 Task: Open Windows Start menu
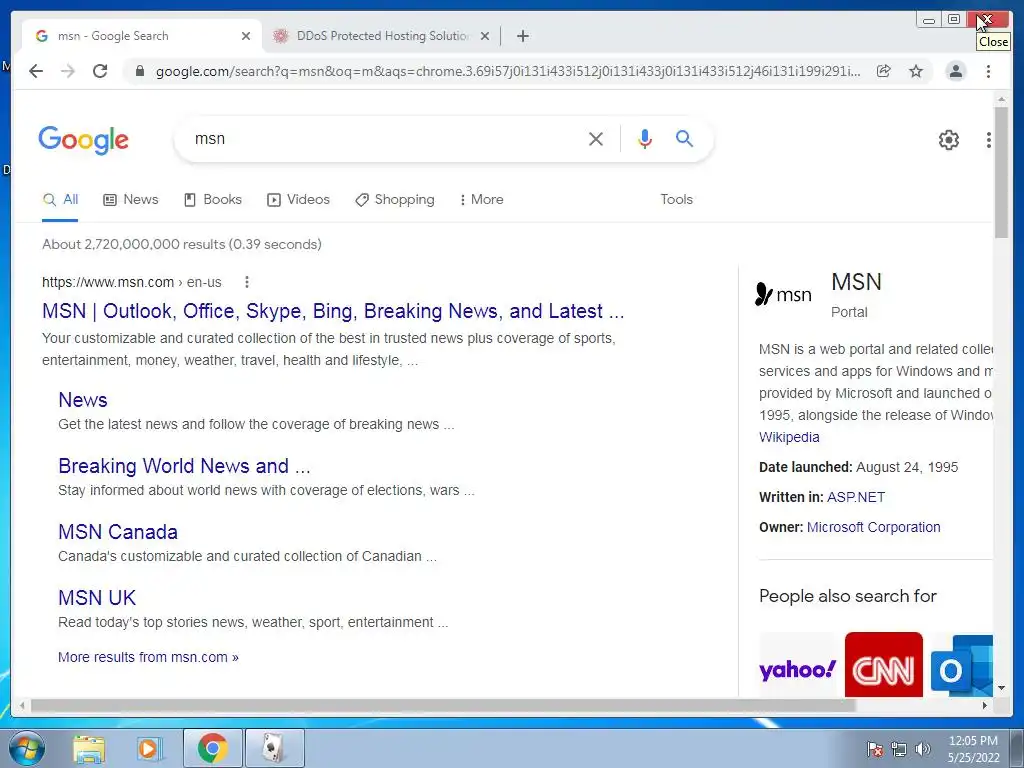(x=27, y=748)
